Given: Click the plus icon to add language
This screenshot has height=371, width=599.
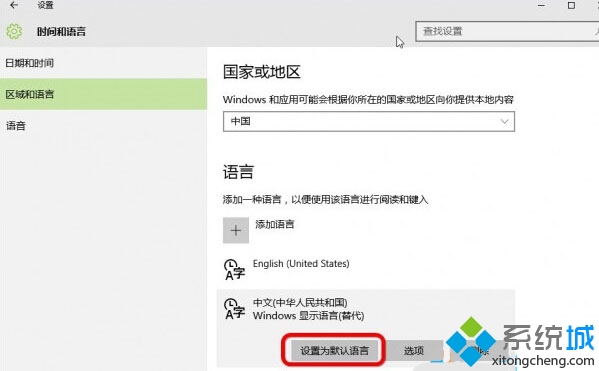Looking at the screenshot, I should click(236, 230).
